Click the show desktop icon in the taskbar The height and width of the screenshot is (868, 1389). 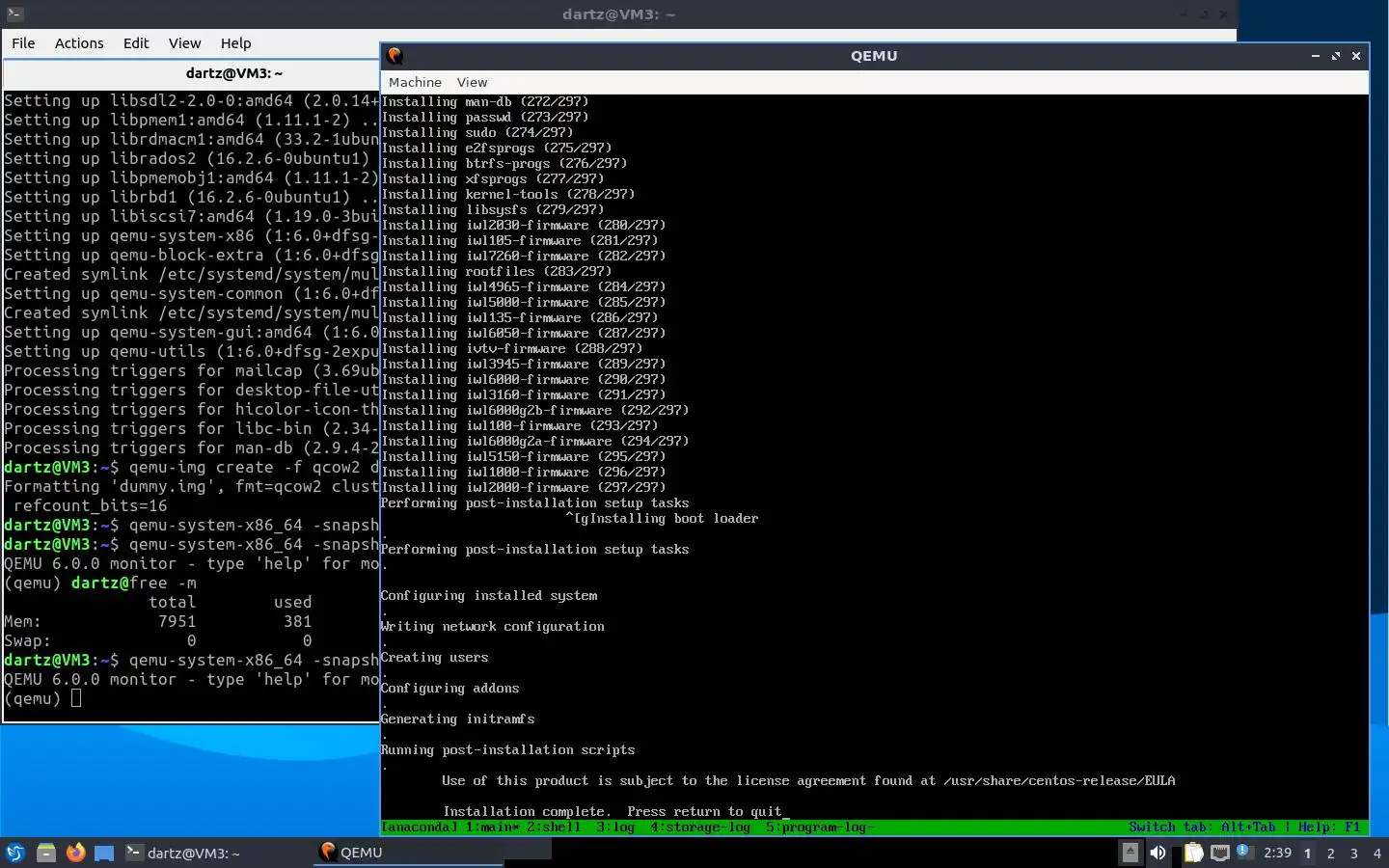coord(104,853)
